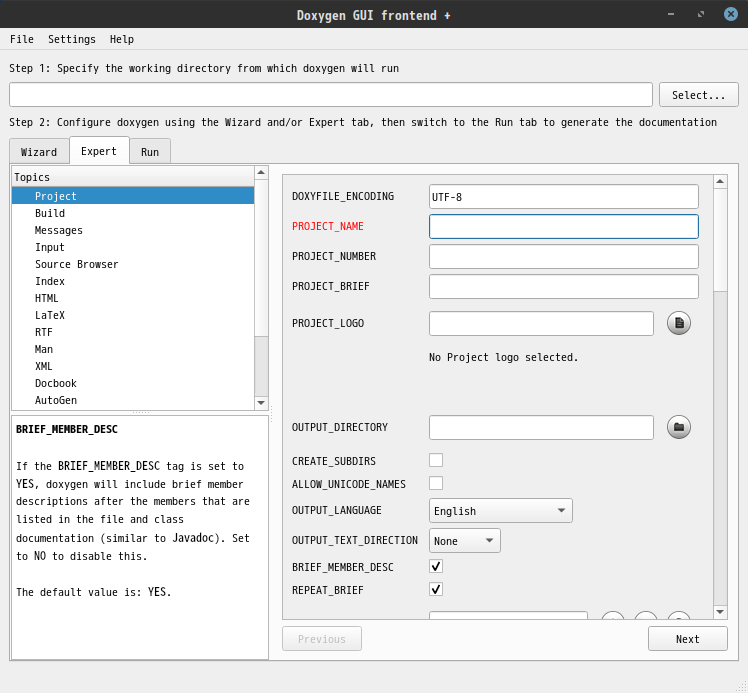The width and height of the screenshot is (748, 693).
Task: Enable the ALLOW_UNICODE_NAMES checkbox
Action: point(436,483)
